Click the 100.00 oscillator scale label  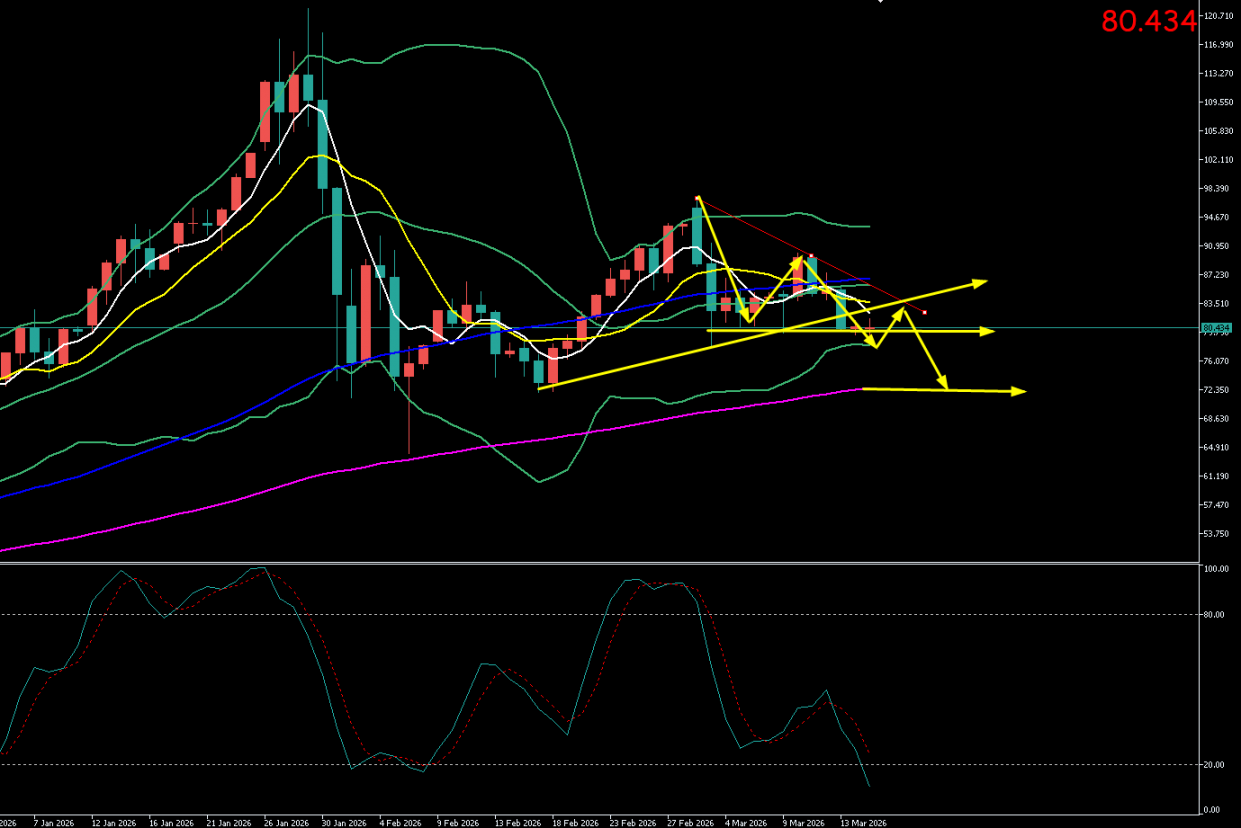point(1216,569)
